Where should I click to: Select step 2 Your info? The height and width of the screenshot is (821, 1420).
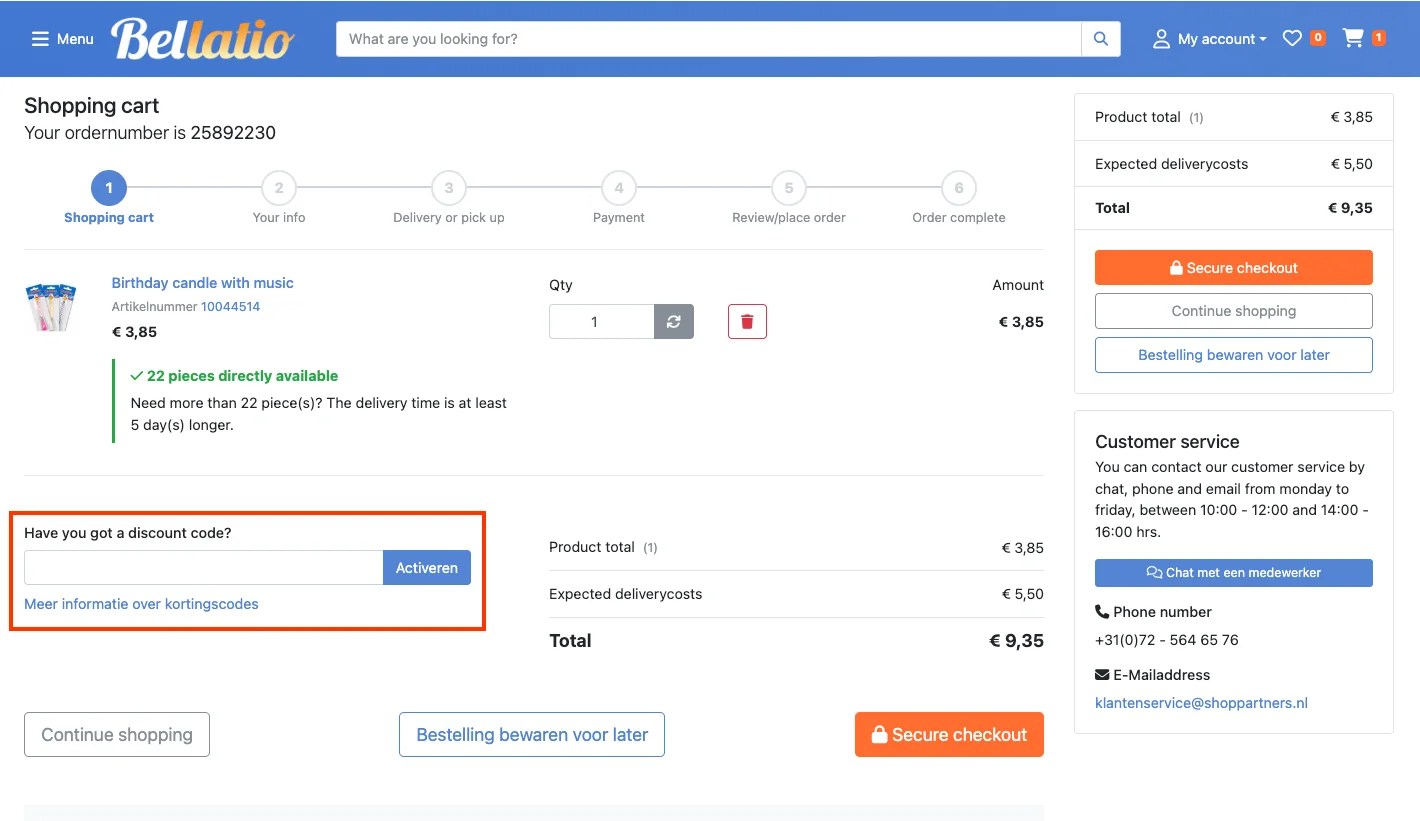(x=278, y=188)
